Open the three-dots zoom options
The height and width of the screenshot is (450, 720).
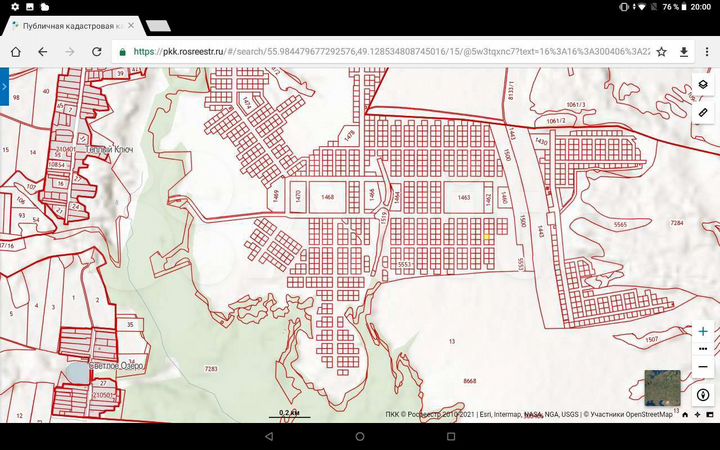coord(703,349)
